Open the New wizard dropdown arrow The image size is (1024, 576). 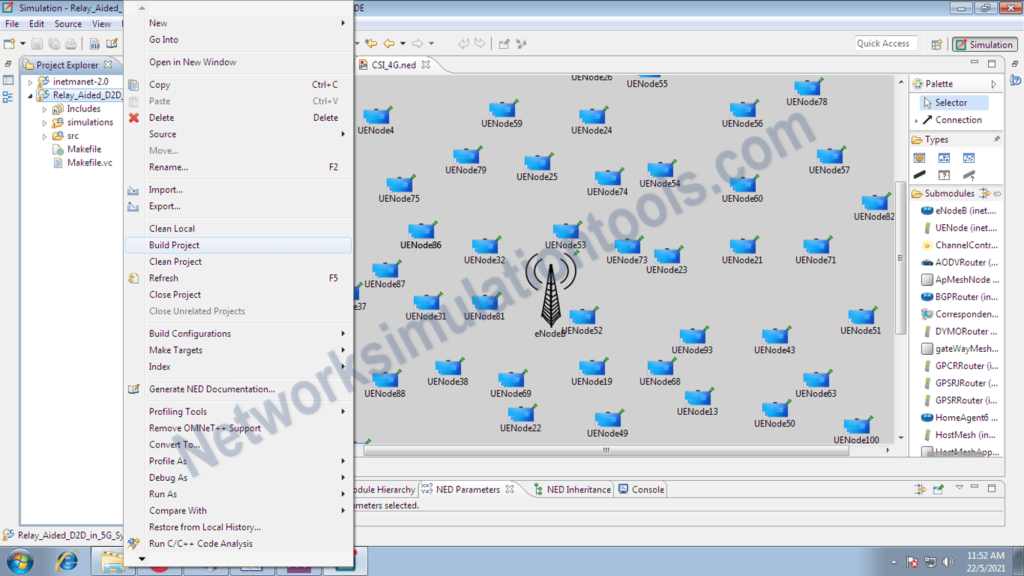pyautogui.click(x=23, y=43)
